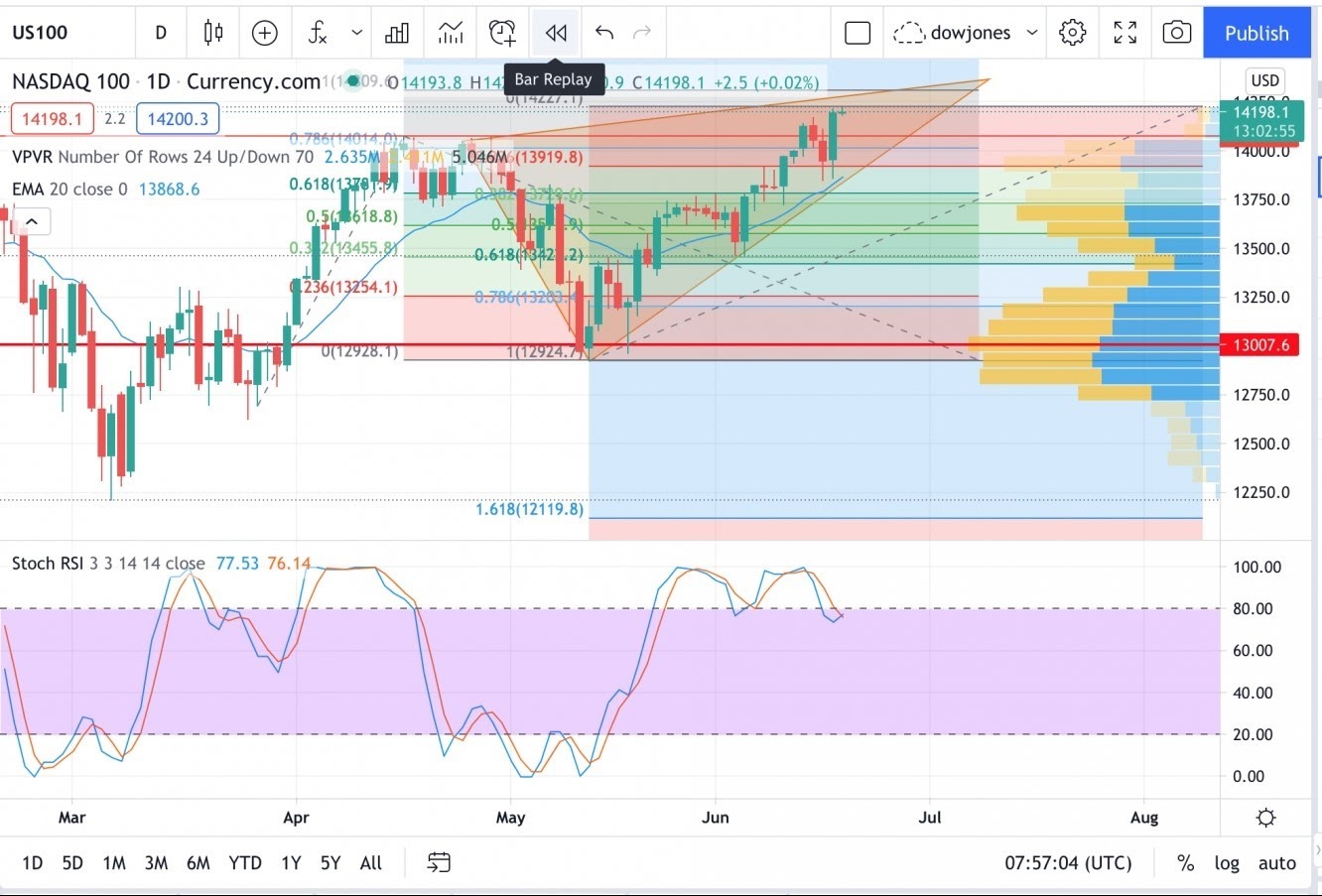Viewport: 1322px width, 896px height.
Task: Open the USD currency selector
Action: pos(1264,81)
